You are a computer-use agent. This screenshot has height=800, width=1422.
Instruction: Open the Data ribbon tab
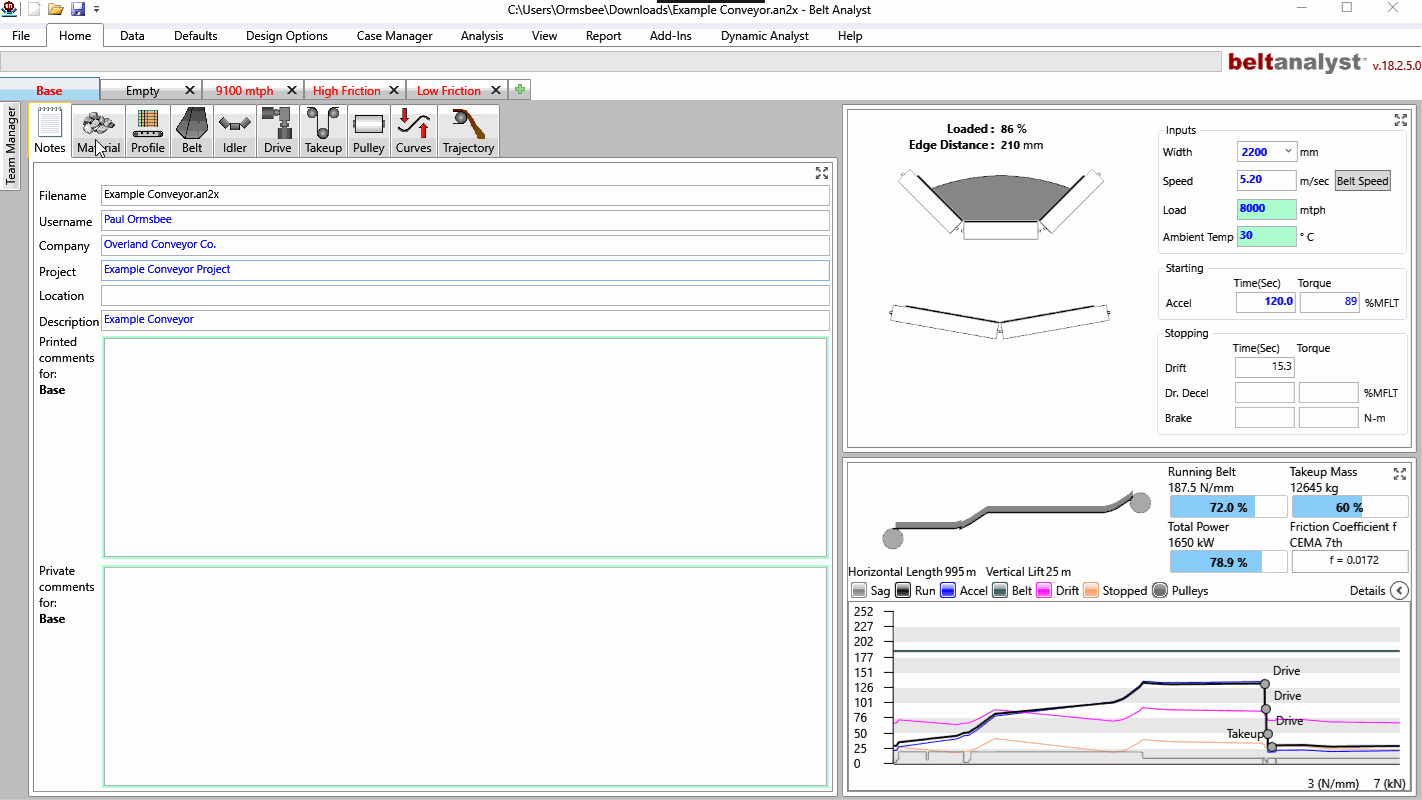click(132, 36)
